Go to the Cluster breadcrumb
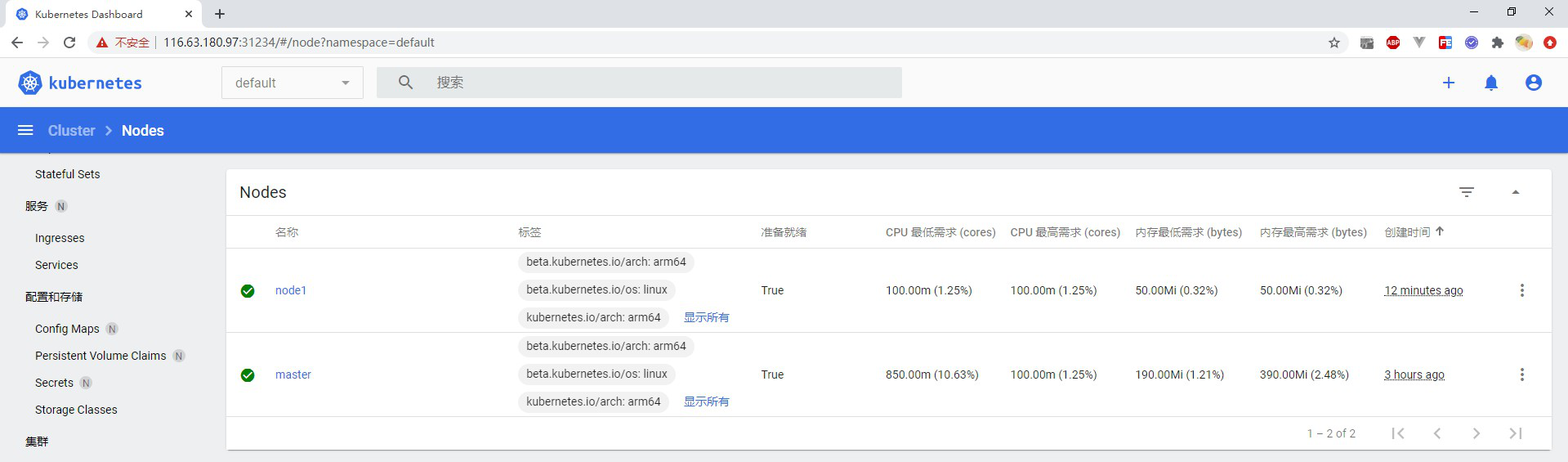The image size is (1568, 462). pyautogui.click(x=72, y=131)
